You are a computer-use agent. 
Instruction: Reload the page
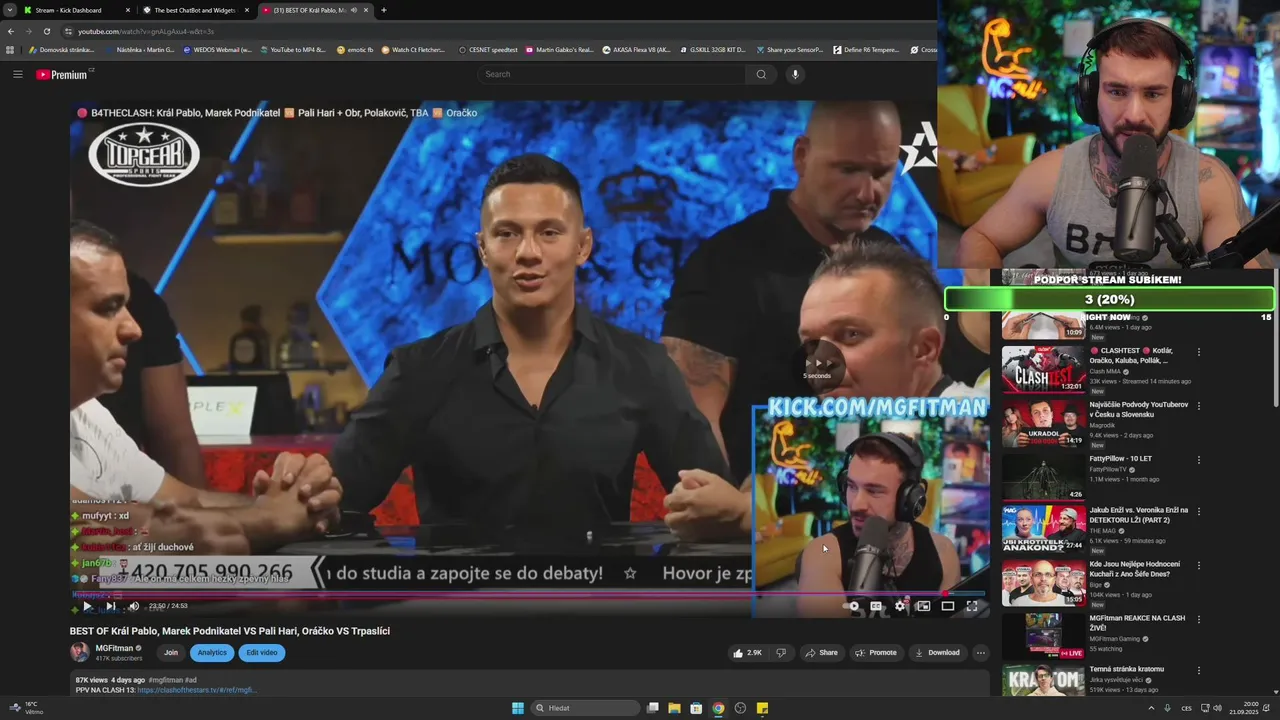click(x=46, y=31)
